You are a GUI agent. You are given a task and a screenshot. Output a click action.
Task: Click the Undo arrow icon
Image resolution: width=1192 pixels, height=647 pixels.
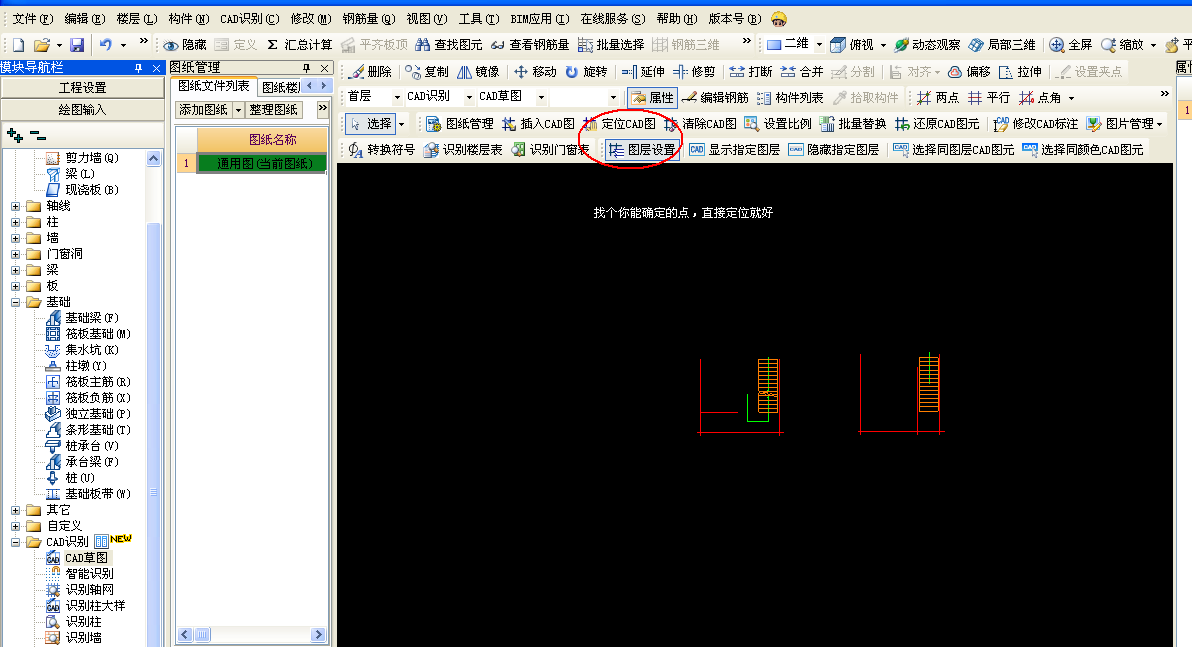point(106,45)
